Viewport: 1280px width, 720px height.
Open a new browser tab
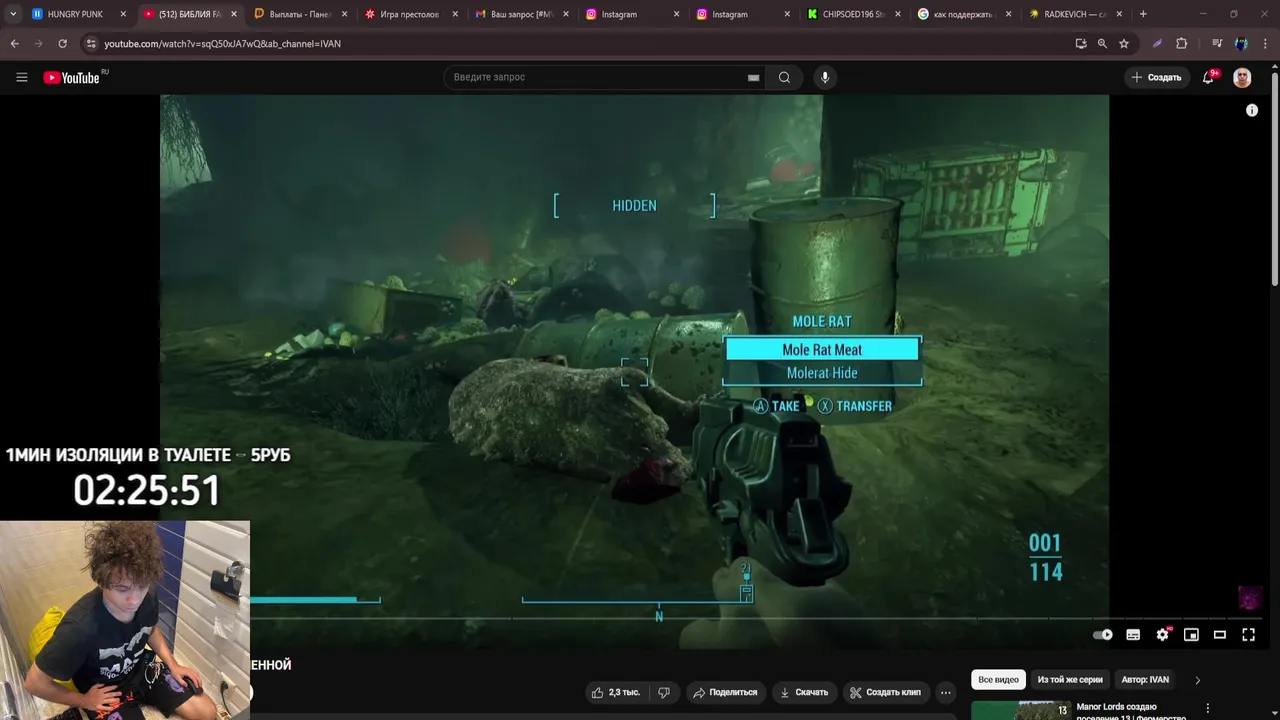pyautogui.click(x=1143, y=14)
